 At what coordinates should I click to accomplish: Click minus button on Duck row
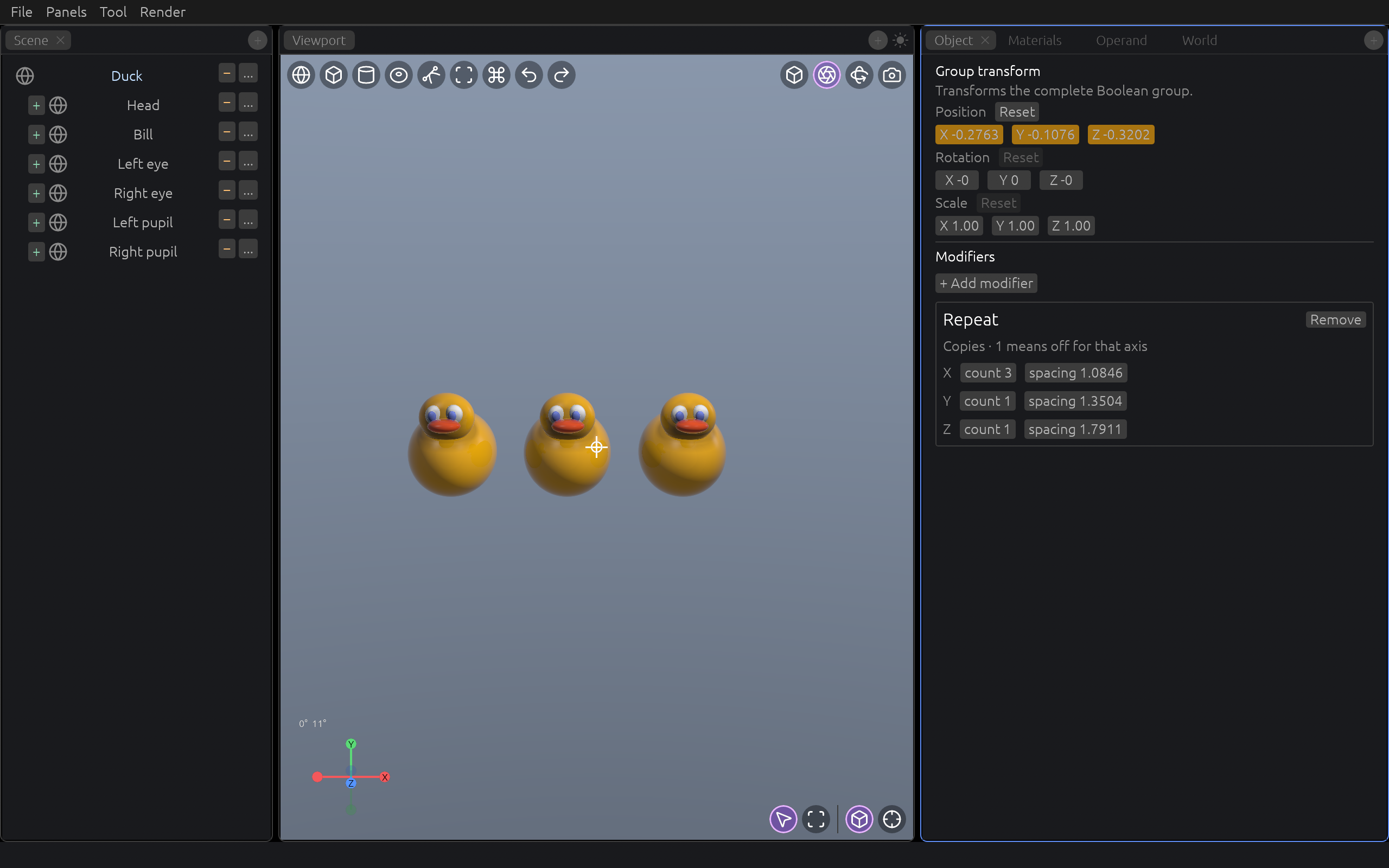point(227,73)
